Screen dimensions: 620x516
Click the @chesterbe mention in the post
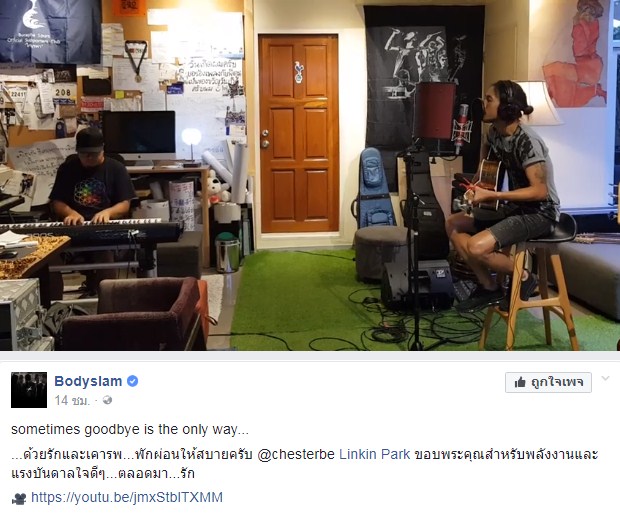296,454
